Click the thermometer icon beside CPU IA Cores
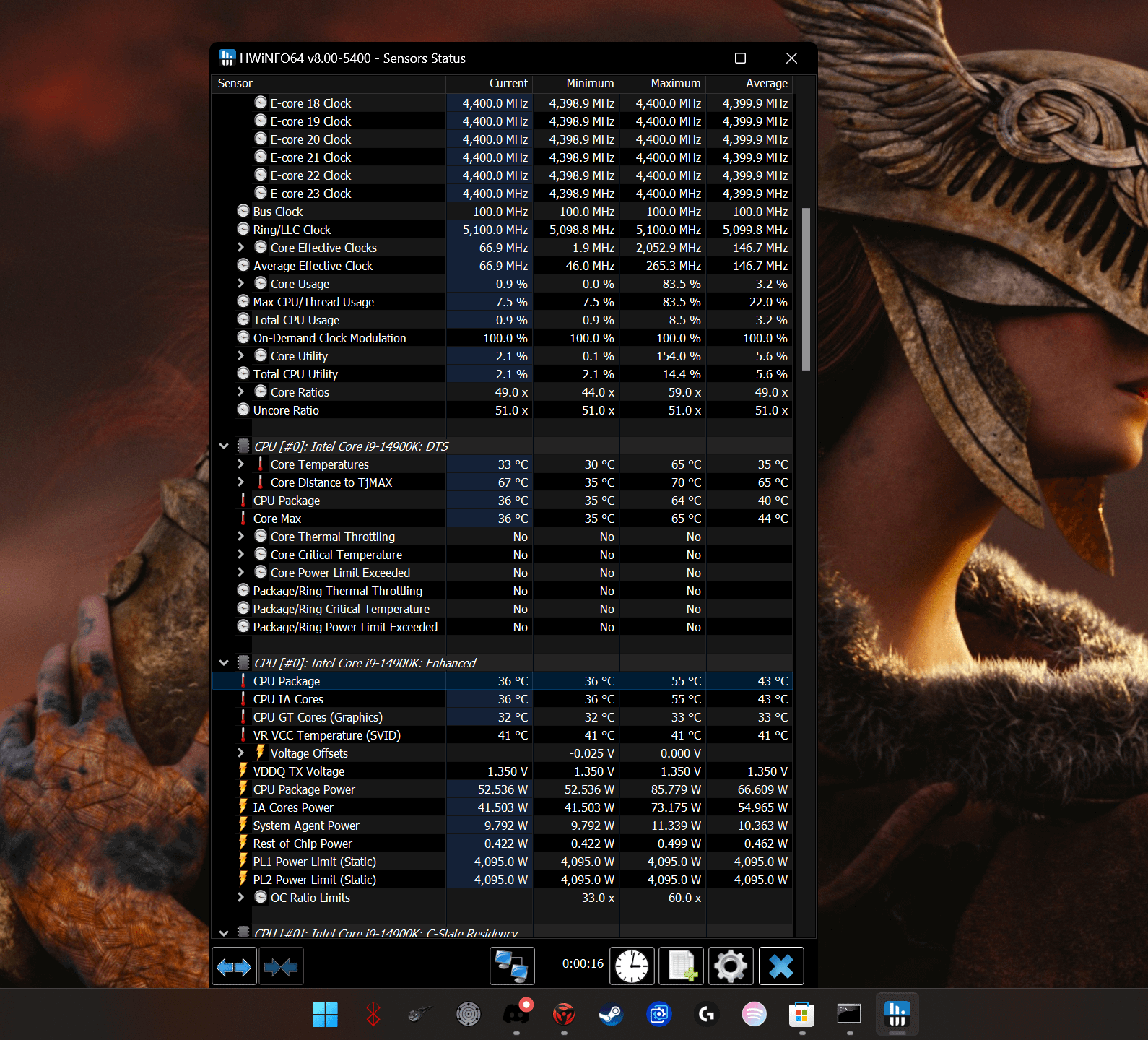Screen dimensions: 1148x1040 pyautogui.click(x=243, y=698)
